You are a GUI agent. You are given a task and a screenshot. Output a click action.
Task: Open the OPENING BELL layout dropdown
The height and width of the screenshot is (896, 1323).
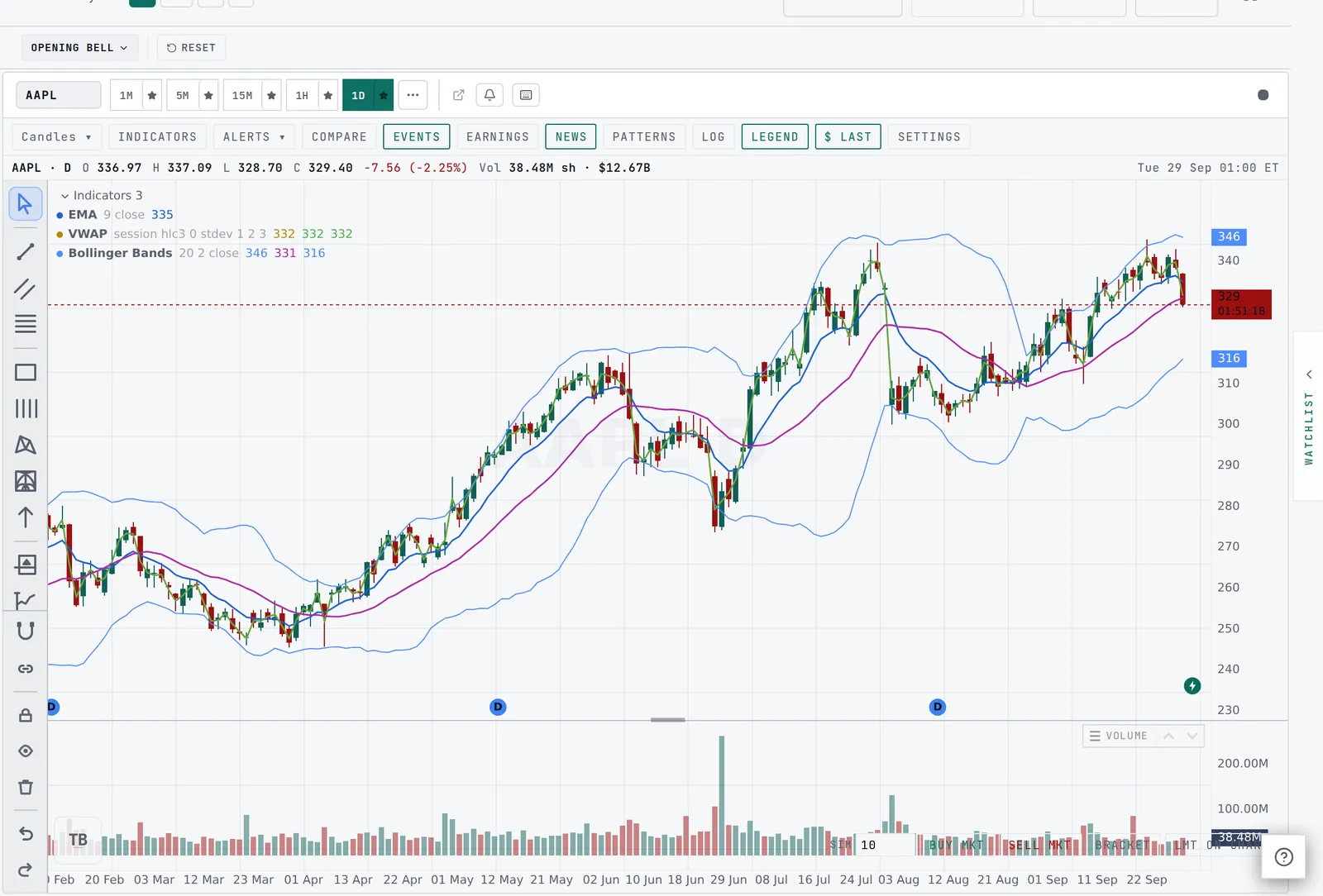(x=79, y=48)
